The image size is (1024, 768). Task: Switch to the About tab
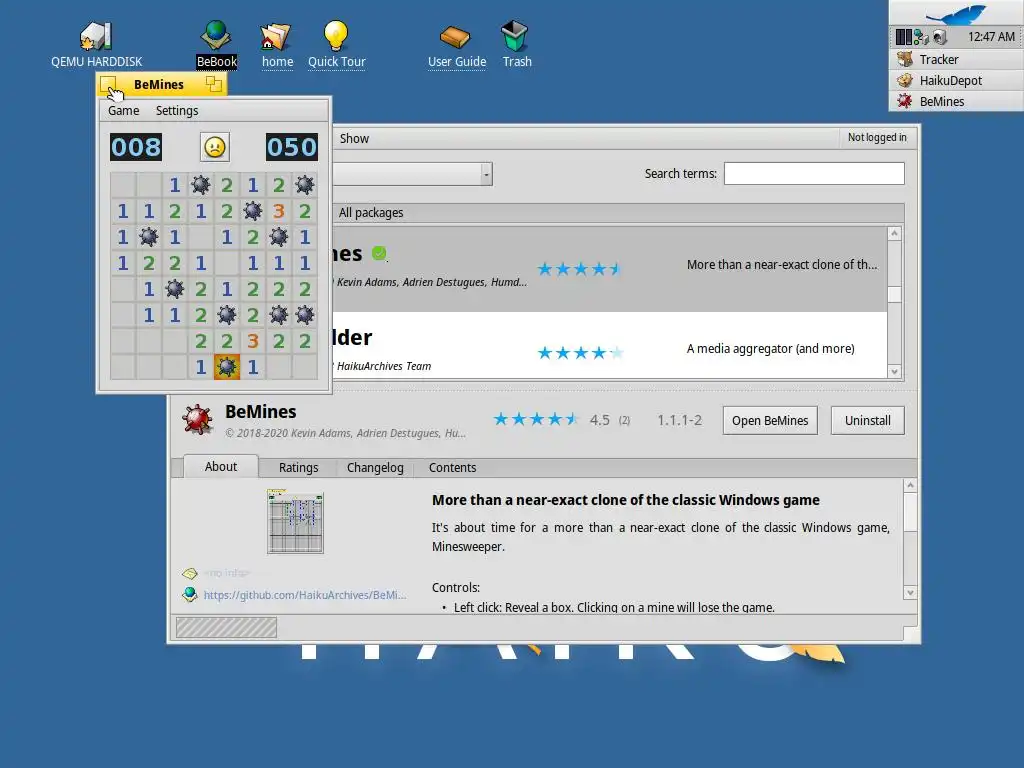(221, 466)
